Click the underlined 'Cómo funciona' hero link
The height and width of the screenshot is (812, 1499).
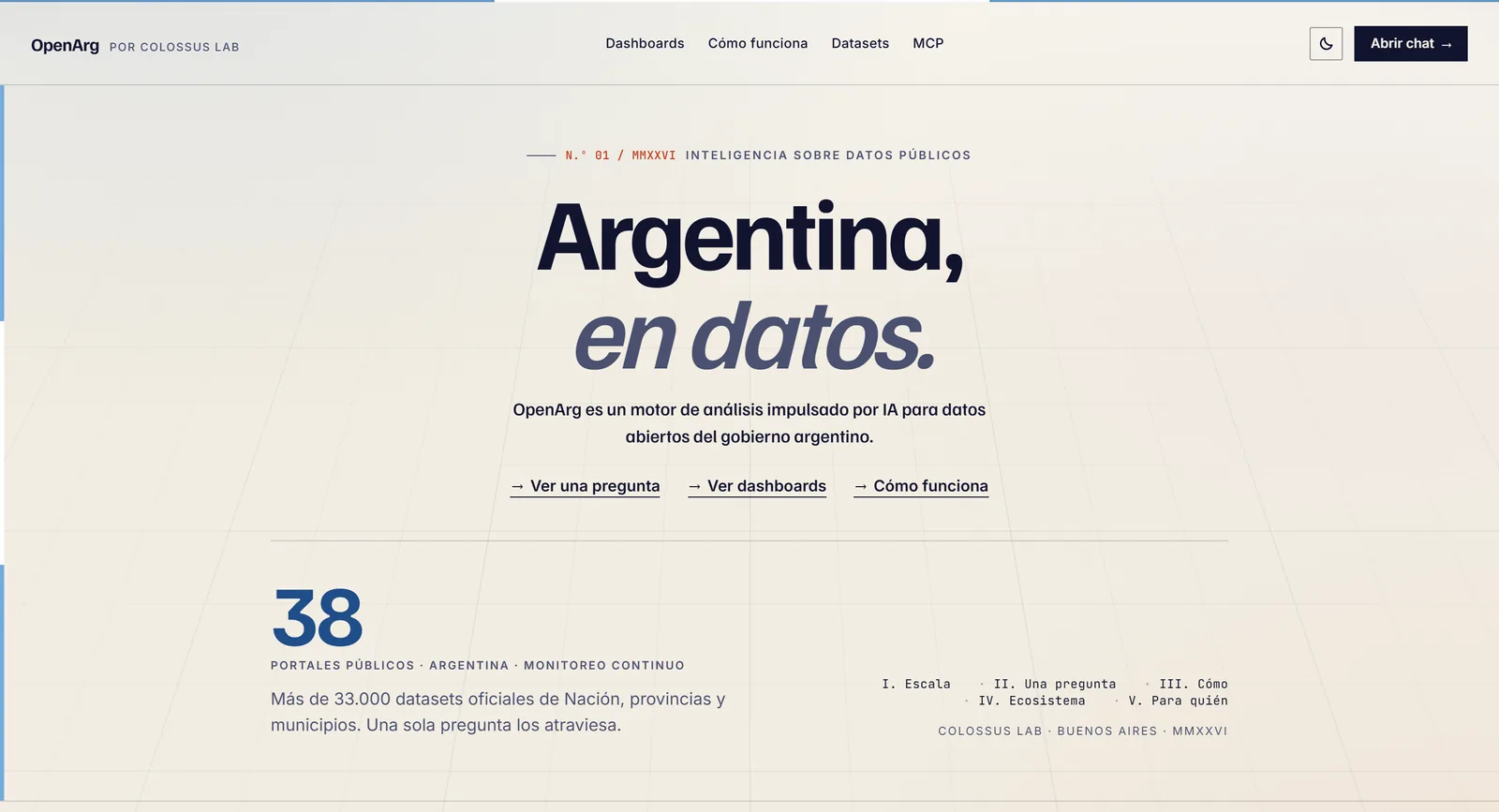coord(921,486)
